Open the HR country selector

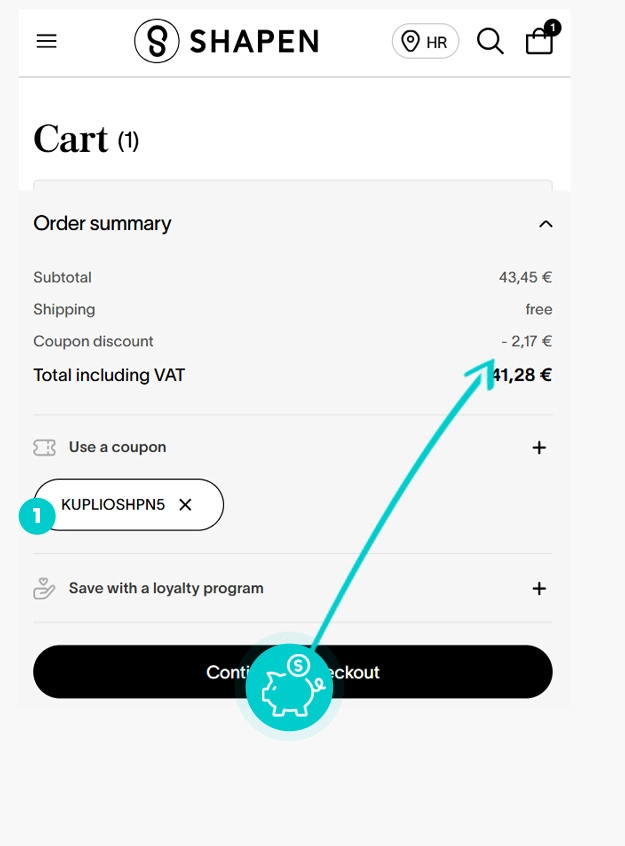(425, 42)
